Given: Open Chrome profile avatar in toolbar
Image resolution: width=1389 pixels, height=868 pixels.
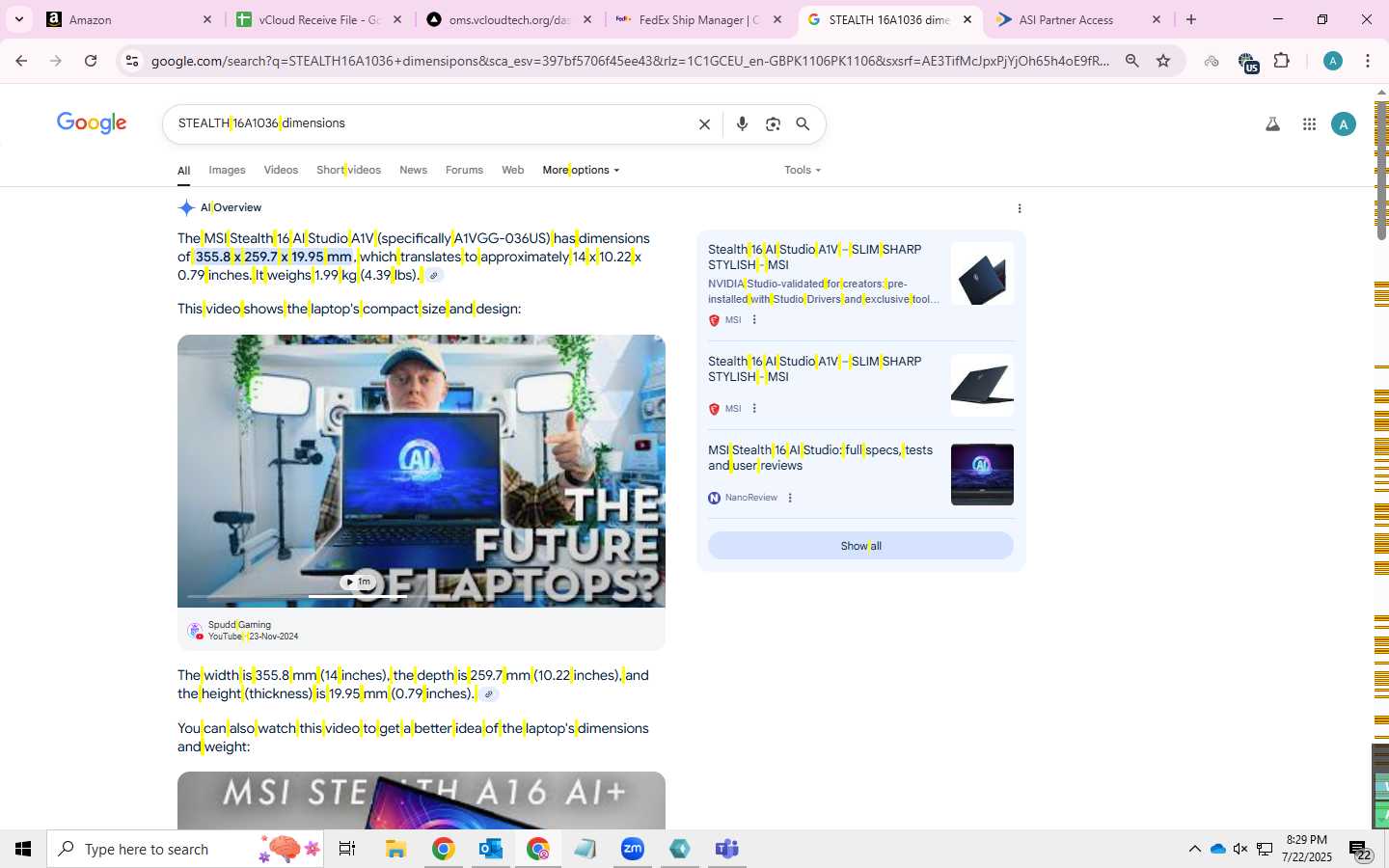Looking at the screenshot, I should [1333, 61].
